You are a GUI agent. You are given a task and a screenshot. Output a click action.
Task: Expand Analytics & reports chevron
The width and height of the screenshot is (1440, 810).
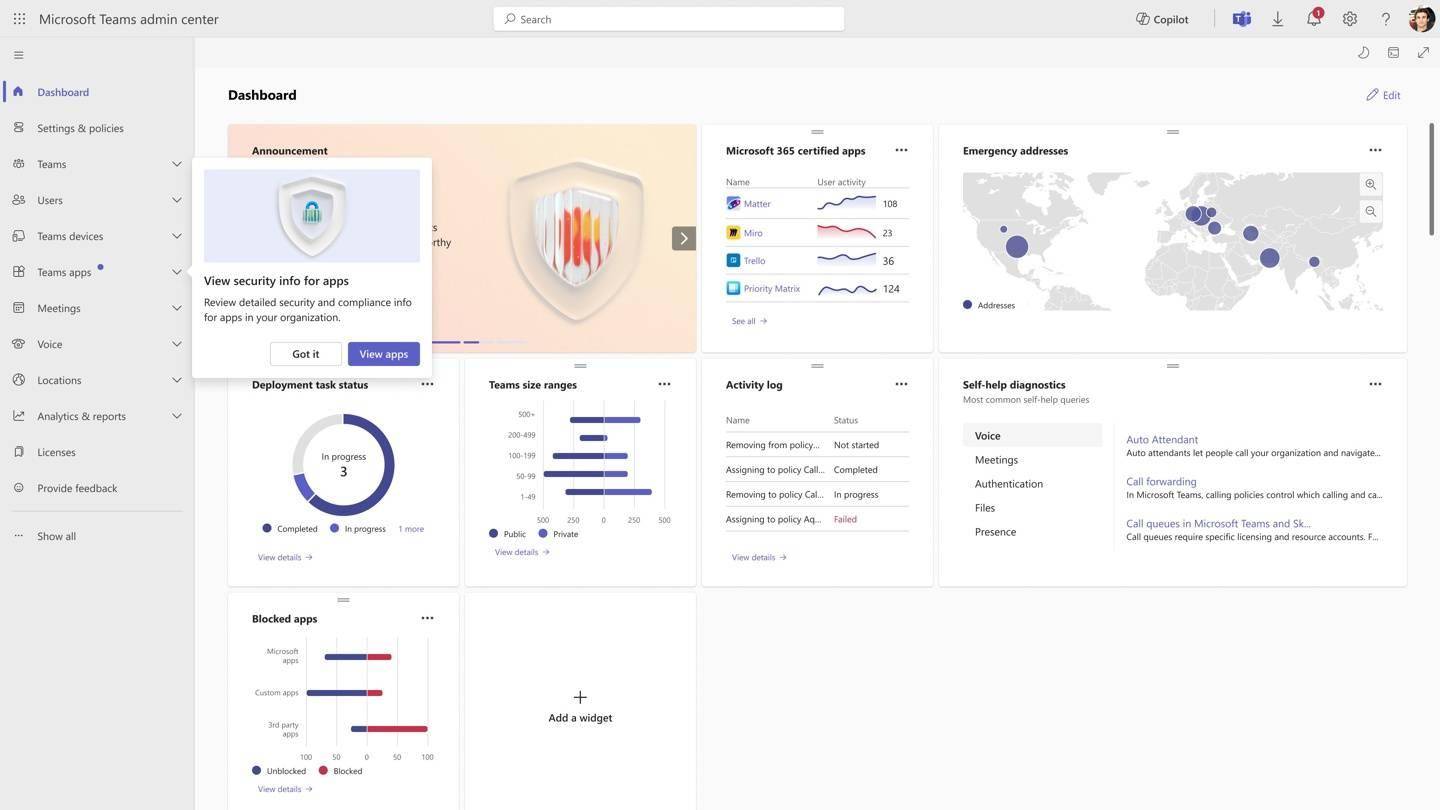(x=176, y=416)
